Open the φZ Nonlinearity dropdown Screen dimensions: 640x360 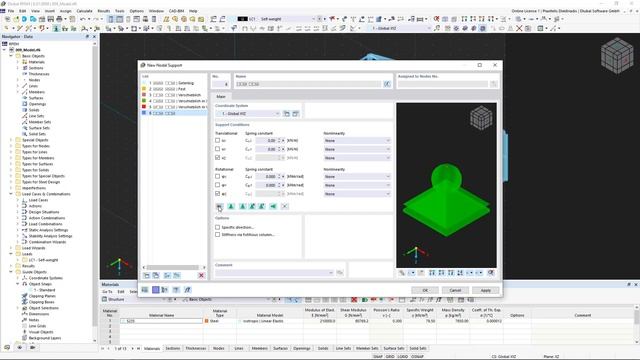tap(357, 193)
